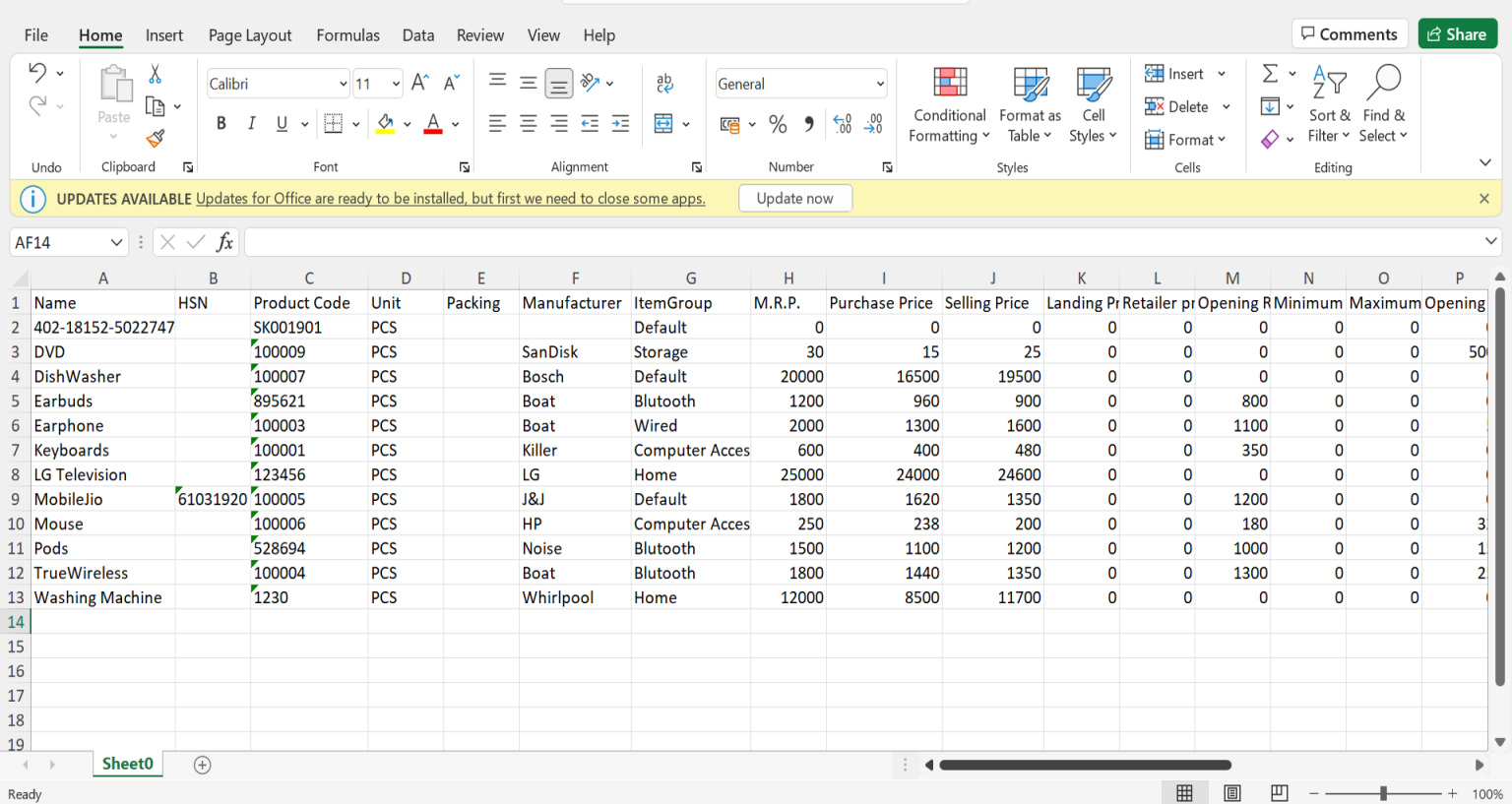Click the Orientation text-angle icon
This screenshot has width=1512, height=804.
click(591, 83)
